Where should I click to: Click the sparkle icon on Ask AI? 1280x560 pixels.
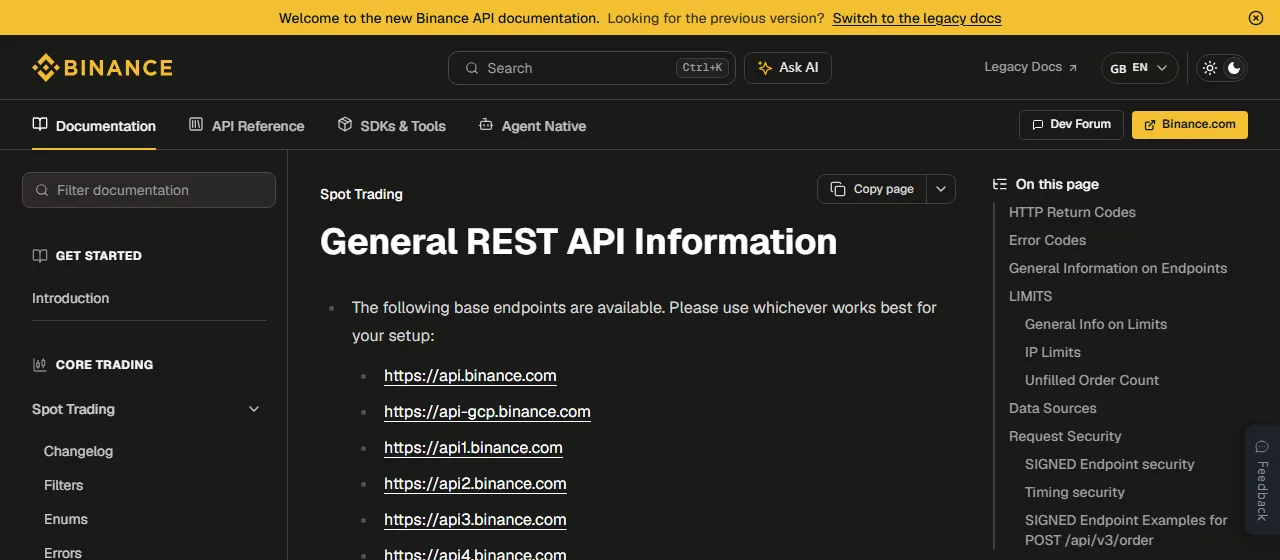pos(765,68)
